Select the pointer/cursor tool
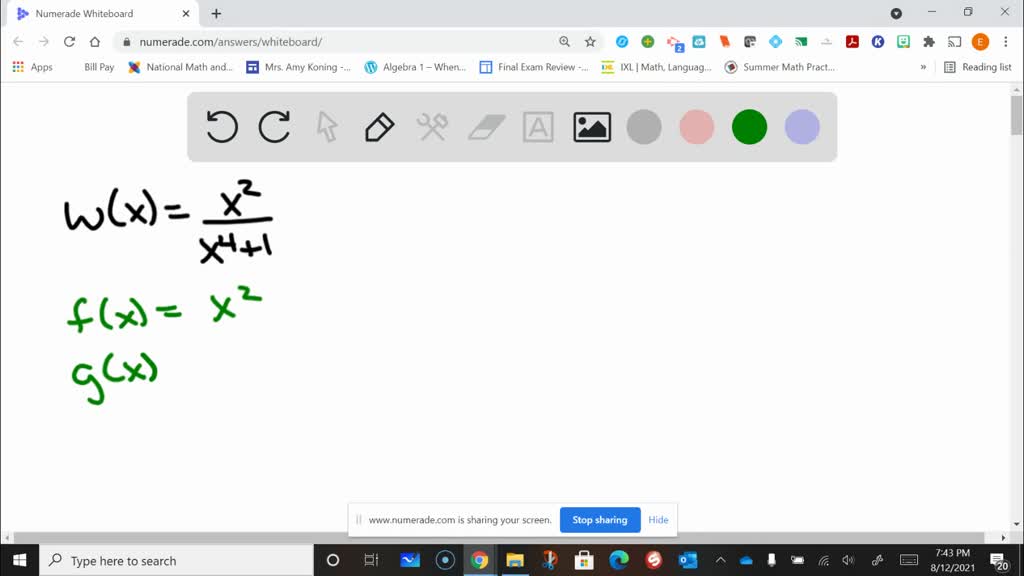Image resolution: width=1024 pixels, height=576 pixels. [326, 127]
